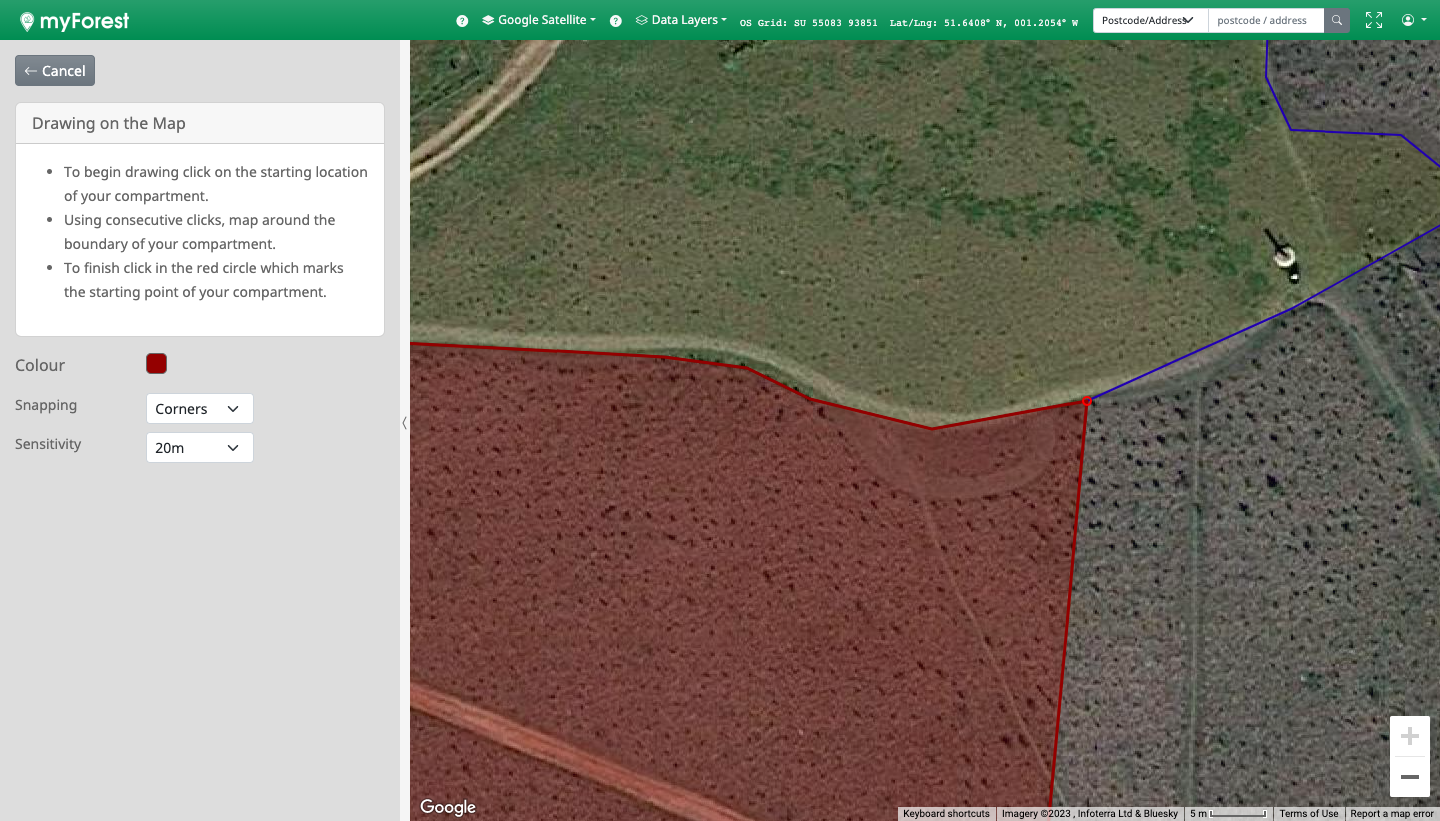Click the search magnifier button

[x=1337, y=20]
